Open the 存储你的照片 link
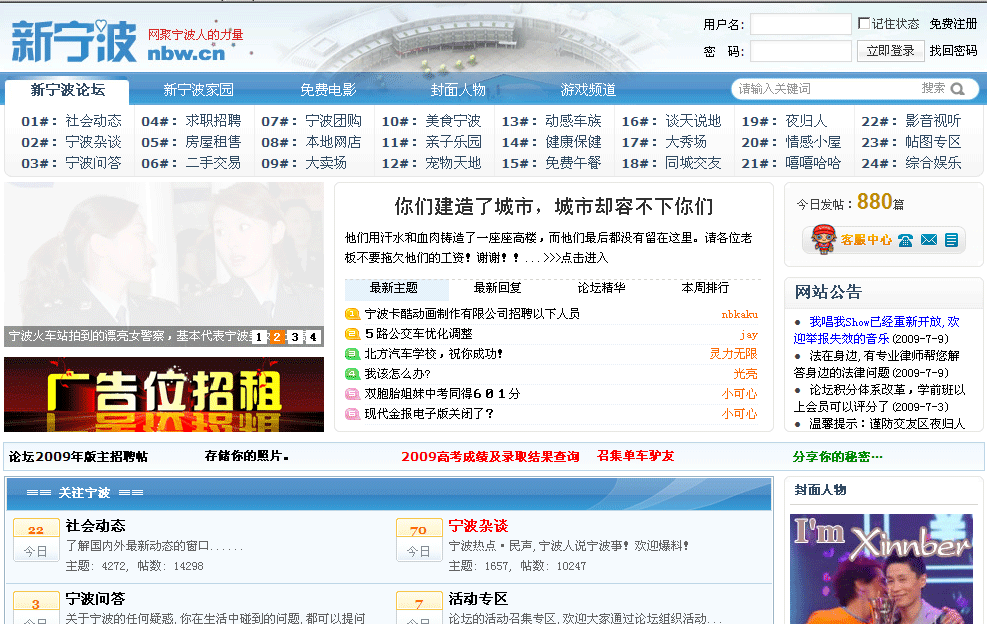This screenshot has width=987, height=624. (x=247, y=456)
